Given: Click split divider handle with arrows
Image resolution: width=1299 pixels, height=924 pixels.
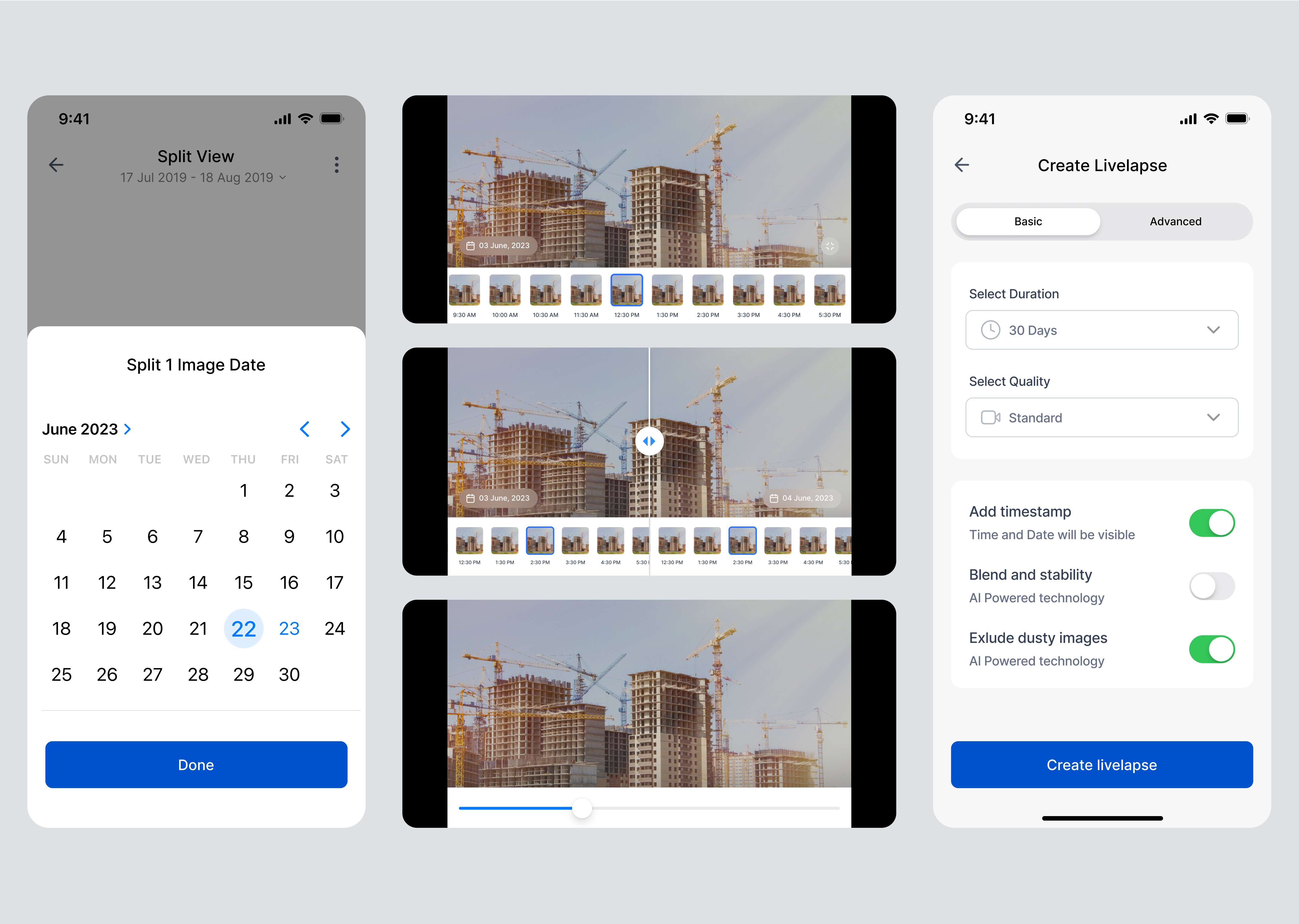Looking at the screenshot, I should pyautogui.click(x=649, y=441).
